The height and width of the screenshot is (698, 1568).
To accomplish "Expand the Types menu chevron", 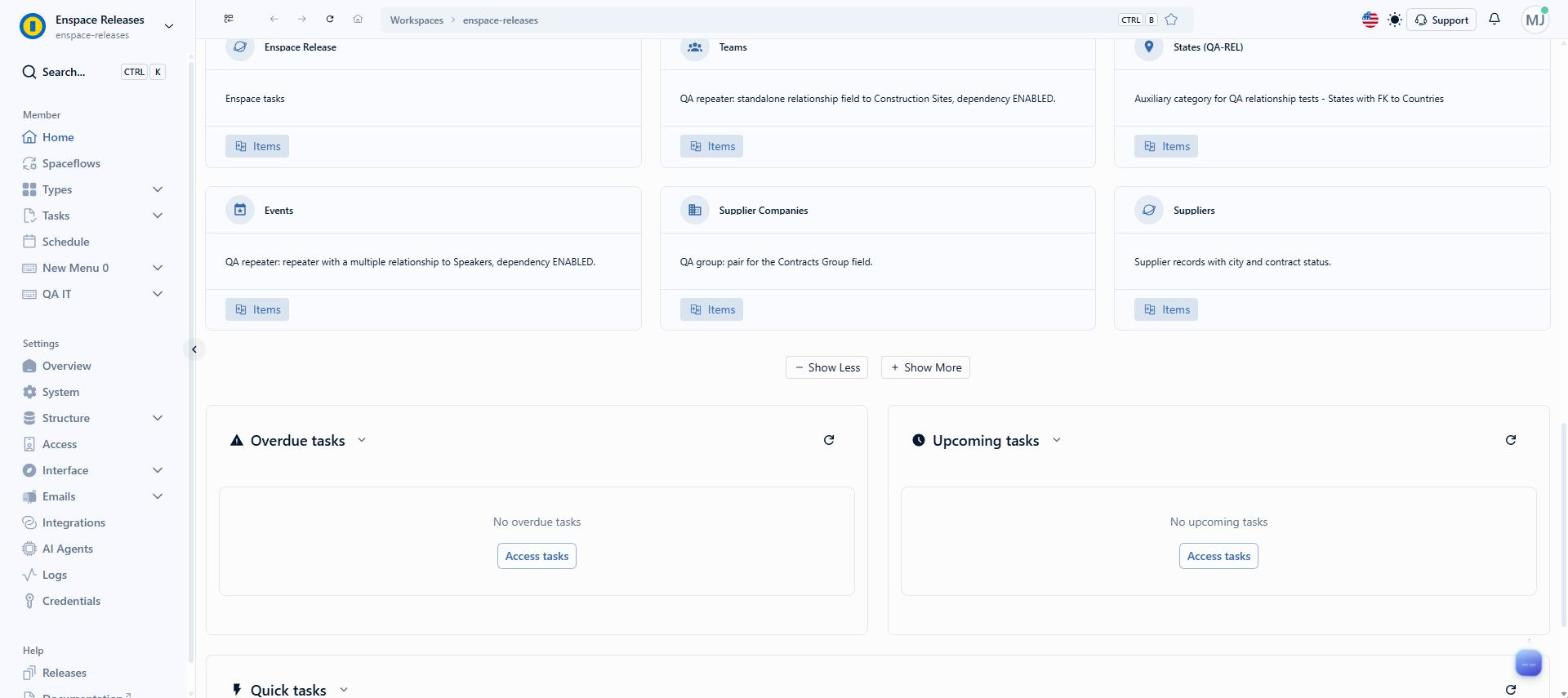I will tap(157, 190).
